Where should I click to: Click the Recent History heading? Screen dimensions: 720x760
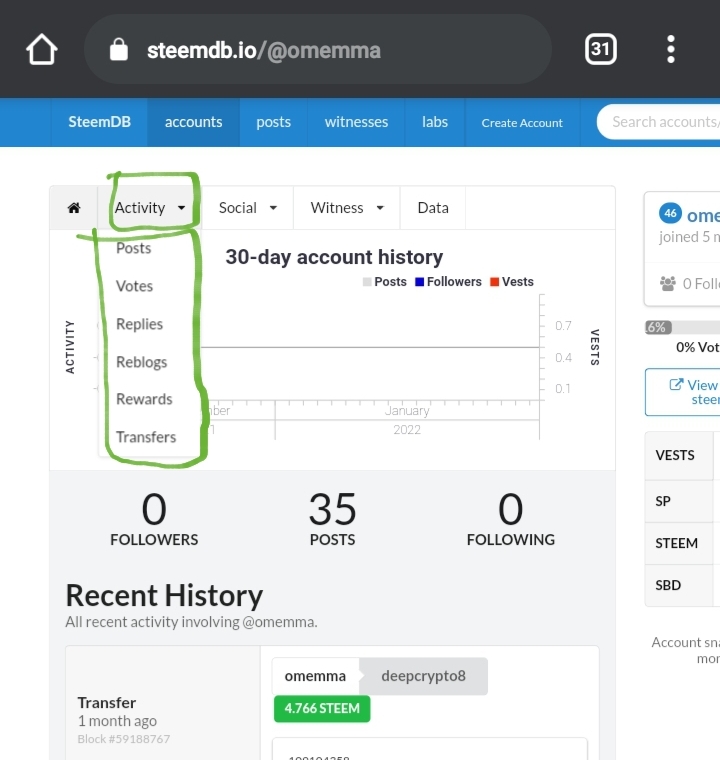coord(164,596)
